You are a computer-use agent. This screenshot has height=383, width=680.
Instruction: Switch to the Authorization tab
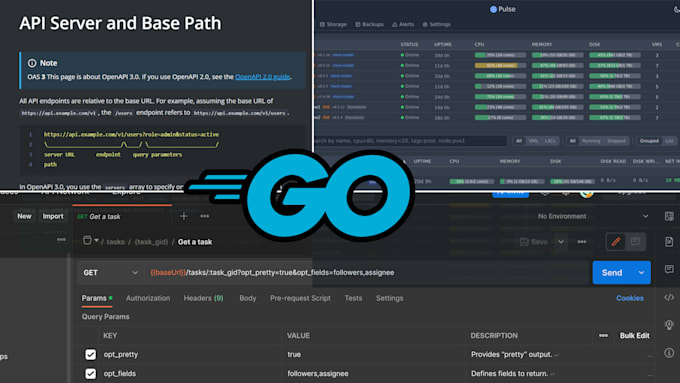pos(148,298)
